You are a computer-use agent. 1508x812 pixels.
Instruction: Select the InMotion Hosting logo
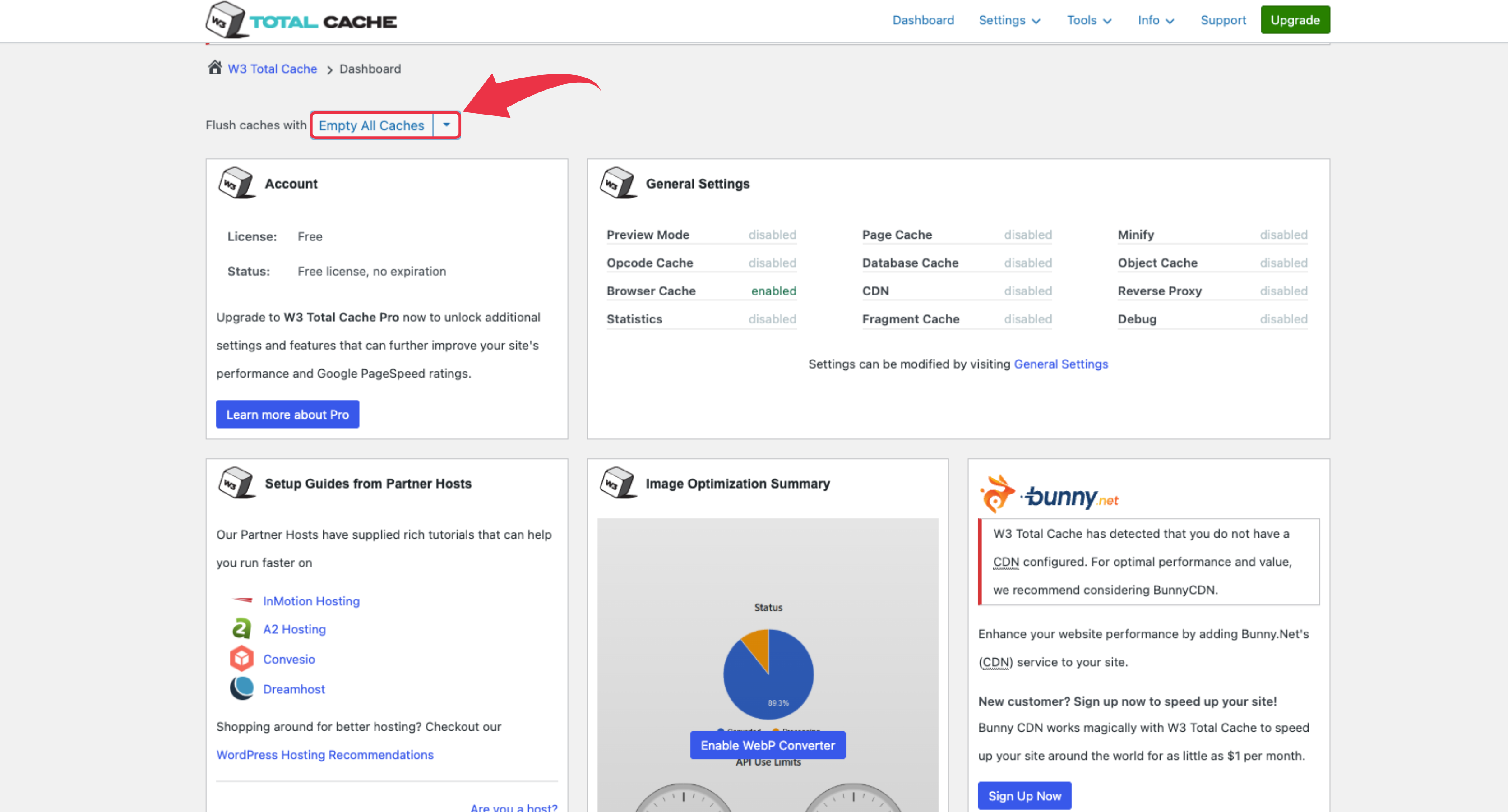pyautogui.click(x=241, y=600)
